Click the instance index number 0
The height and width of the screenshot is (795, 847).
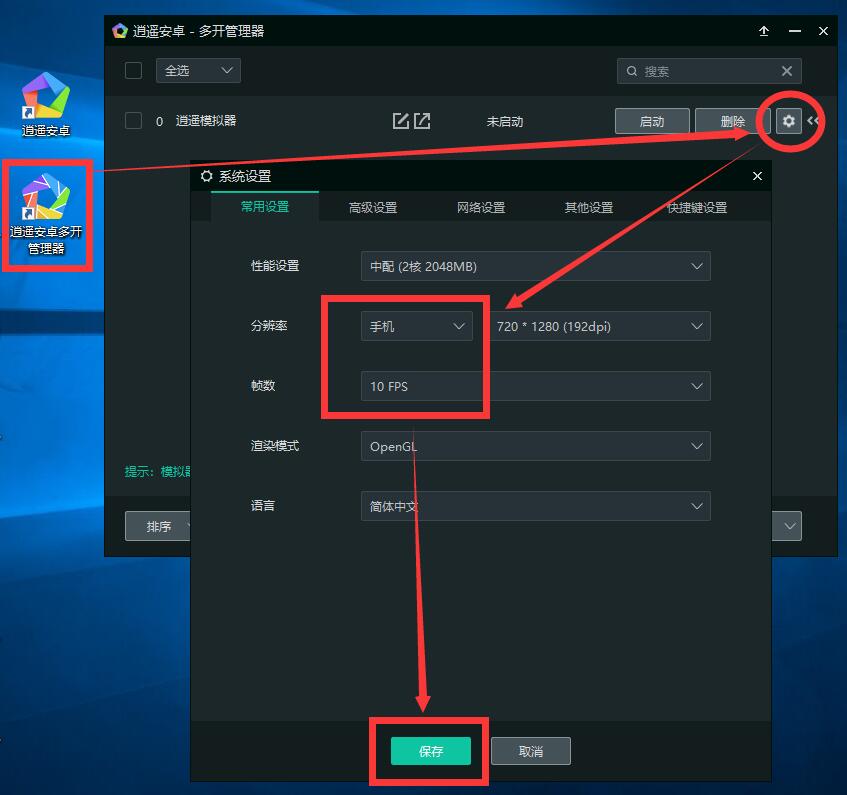159,122
